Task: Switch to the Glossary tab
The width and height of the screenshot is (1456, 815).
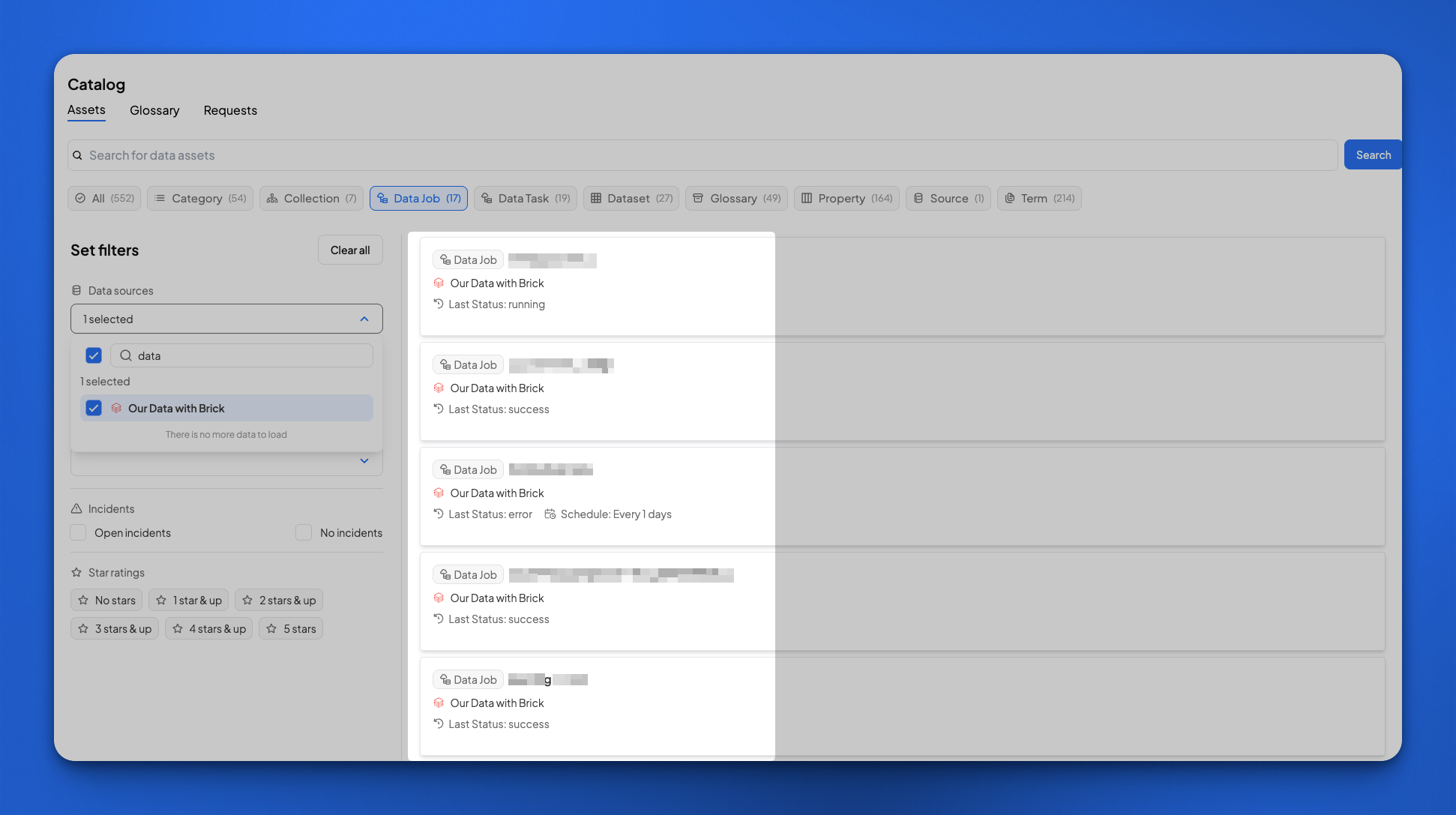Action: pyautogui.click(x=154, y=111)
